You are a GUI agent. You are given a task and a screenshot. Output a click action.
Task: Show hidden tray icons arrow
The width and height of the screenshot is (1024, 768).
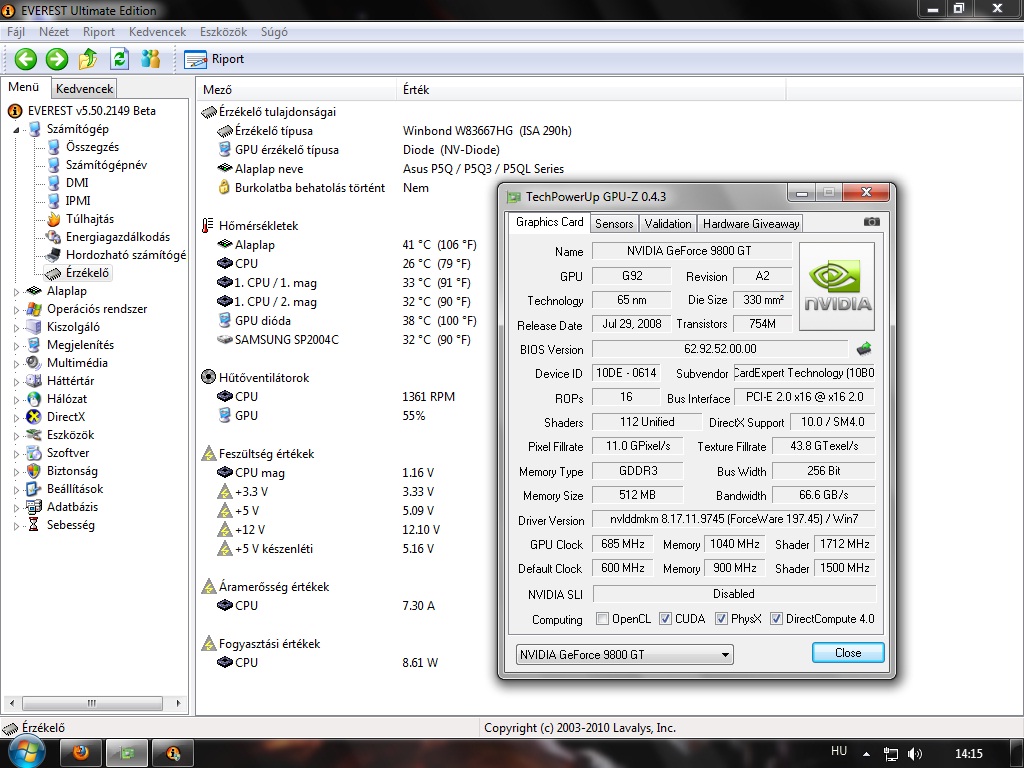(x=866, y=754)
